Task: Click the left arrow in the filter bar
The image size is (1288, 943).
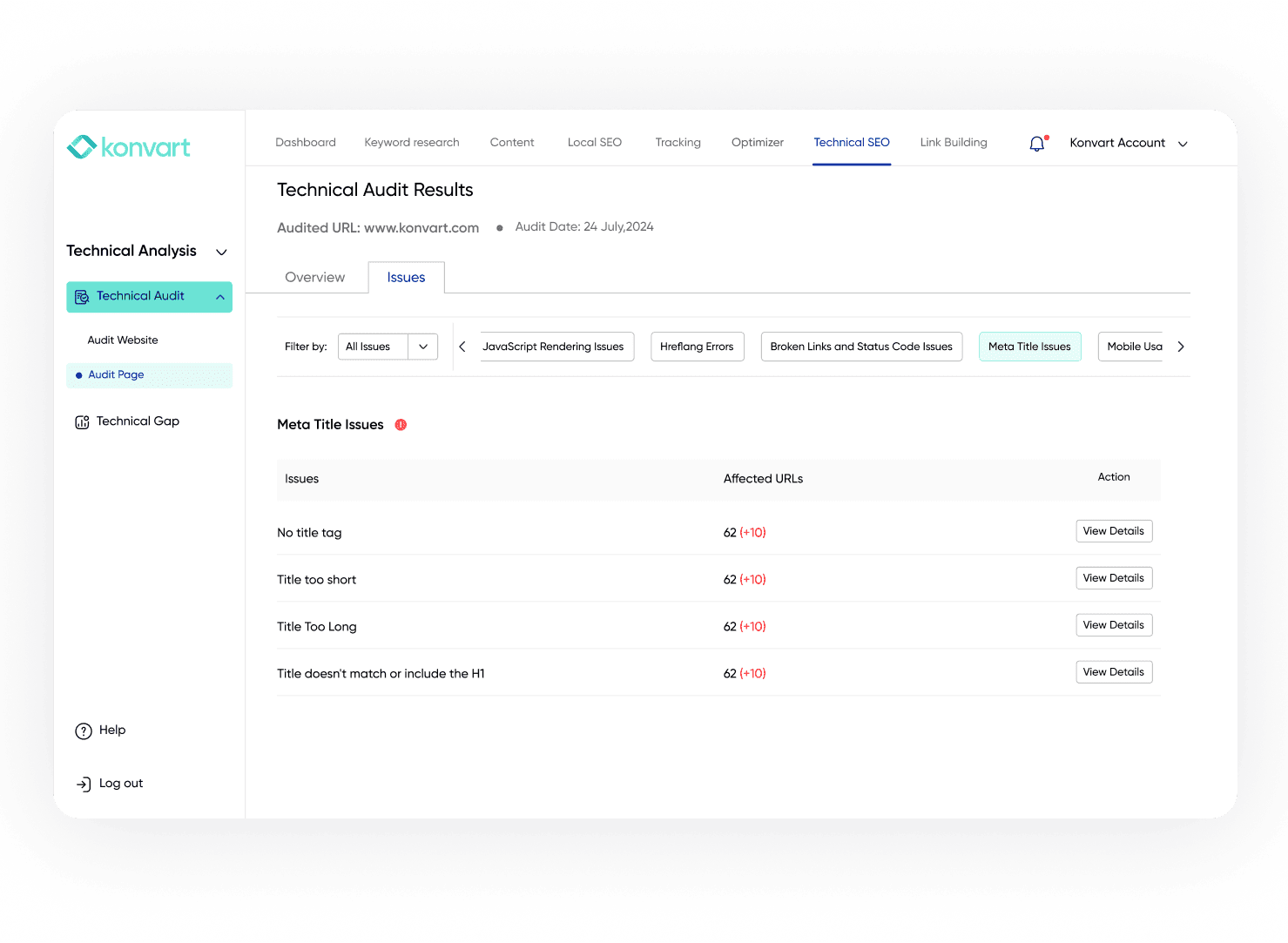Action: tap(462, 346)
